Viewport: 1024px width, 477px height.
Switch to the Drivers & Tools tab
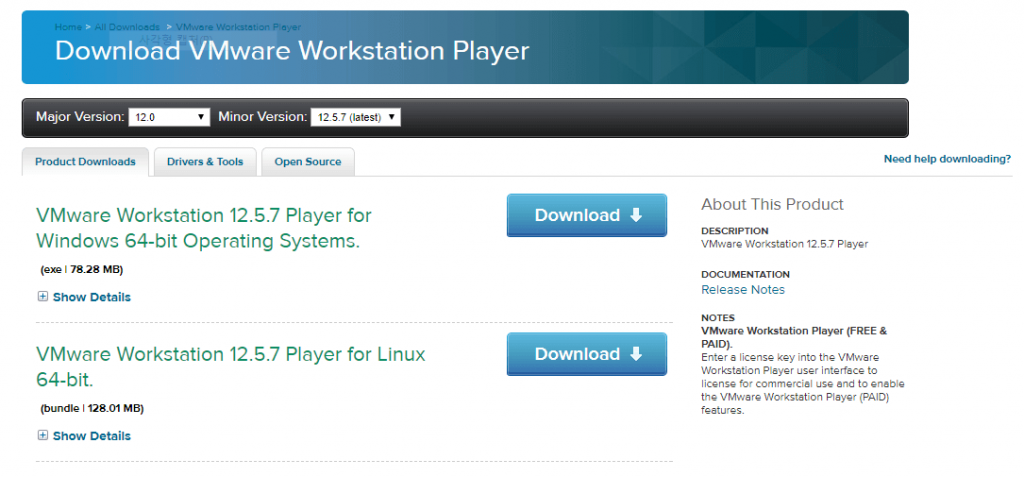[205, 162]
